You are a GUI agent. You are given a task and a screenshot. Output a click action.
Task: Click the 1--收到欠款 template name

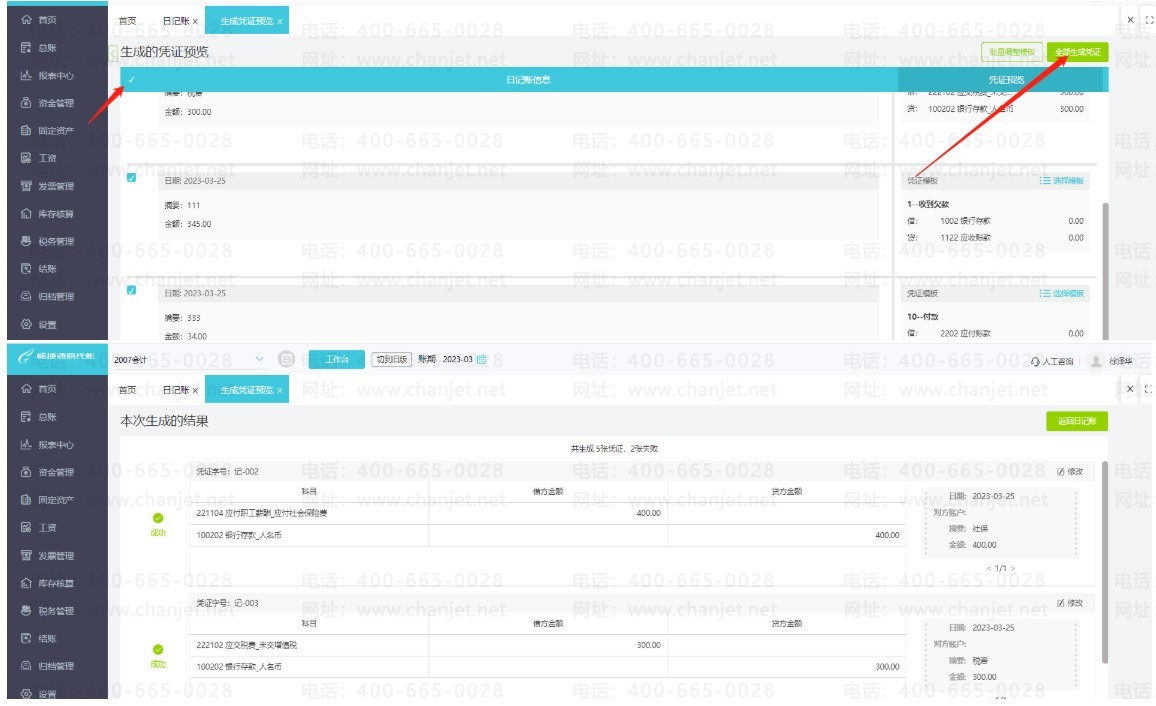928,204
